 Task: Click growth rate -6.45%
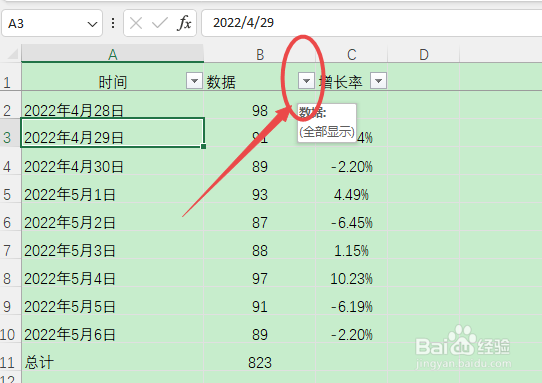[352, 223]
